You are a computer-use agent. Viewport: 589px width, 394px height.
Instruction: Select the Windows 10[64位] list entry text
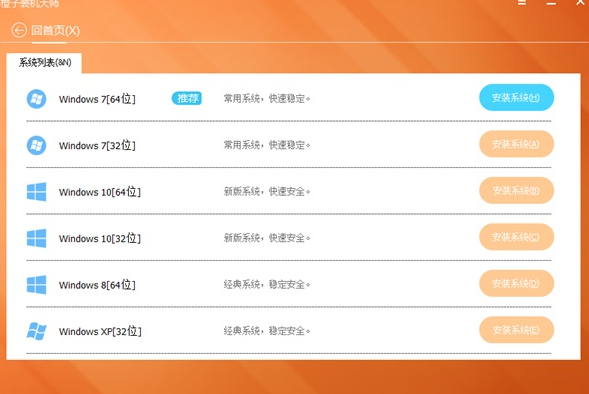(x=100, y=192)
